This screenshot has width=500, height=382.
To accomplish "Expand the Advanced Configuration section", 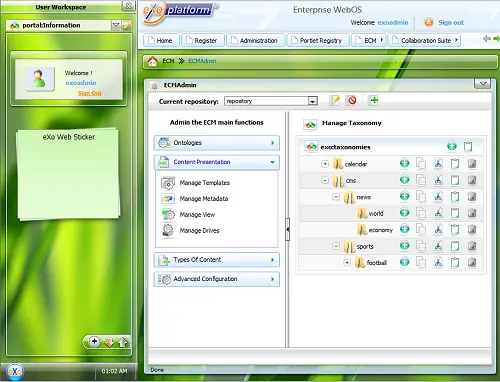I will point(217,279).
